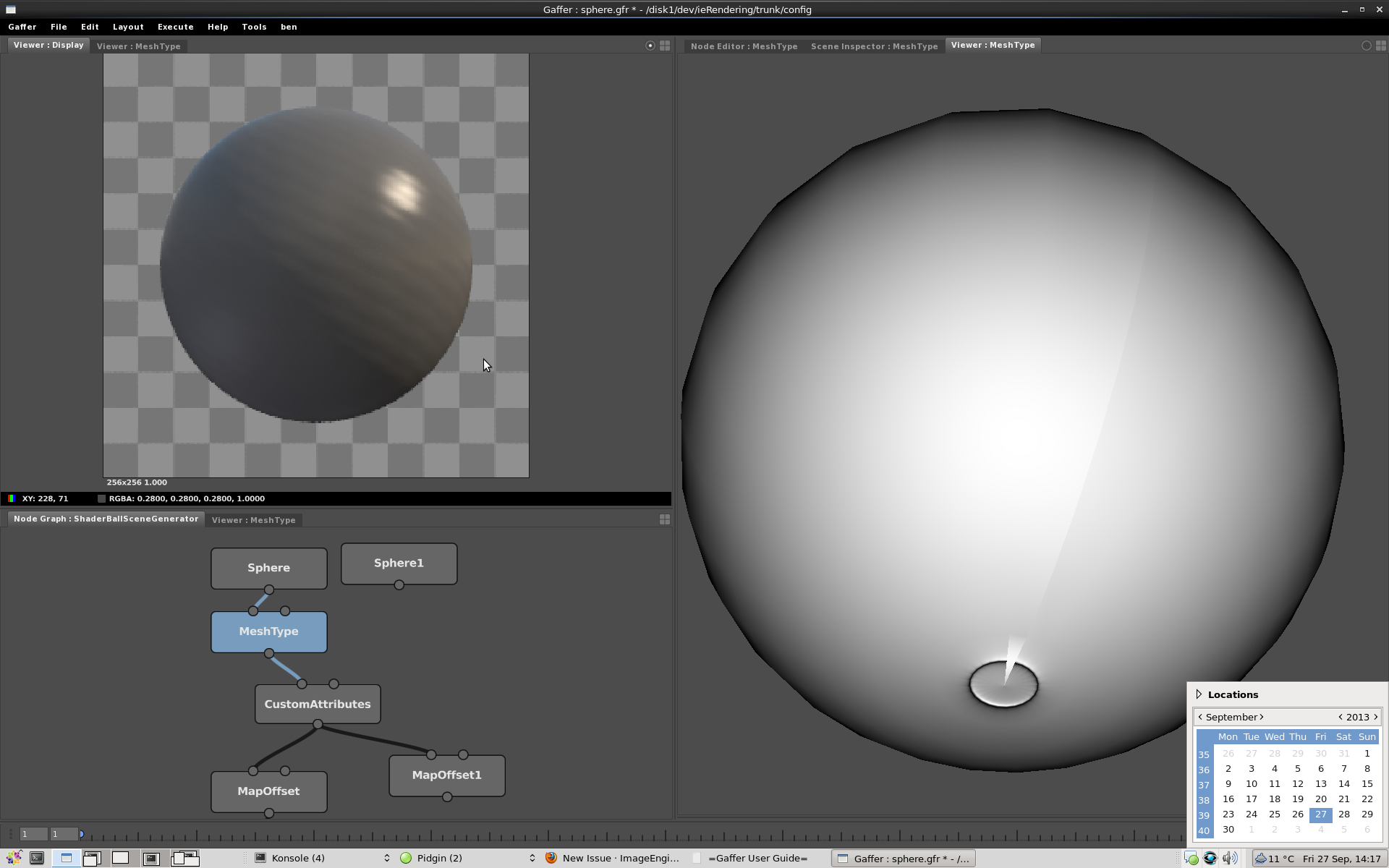This screenshot has height=868, width=1389.
Task: Go to previous month in calendar
Action: [x=1201, y=717]
